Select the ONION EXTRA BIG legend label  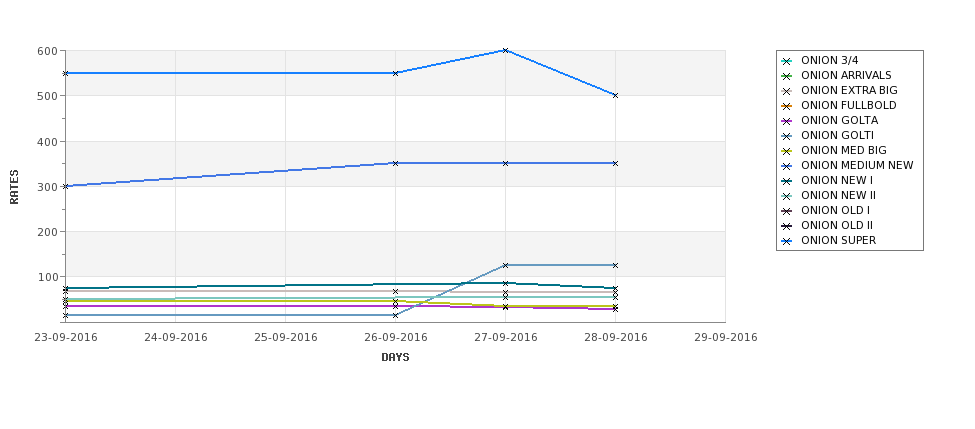coord(849,91)
